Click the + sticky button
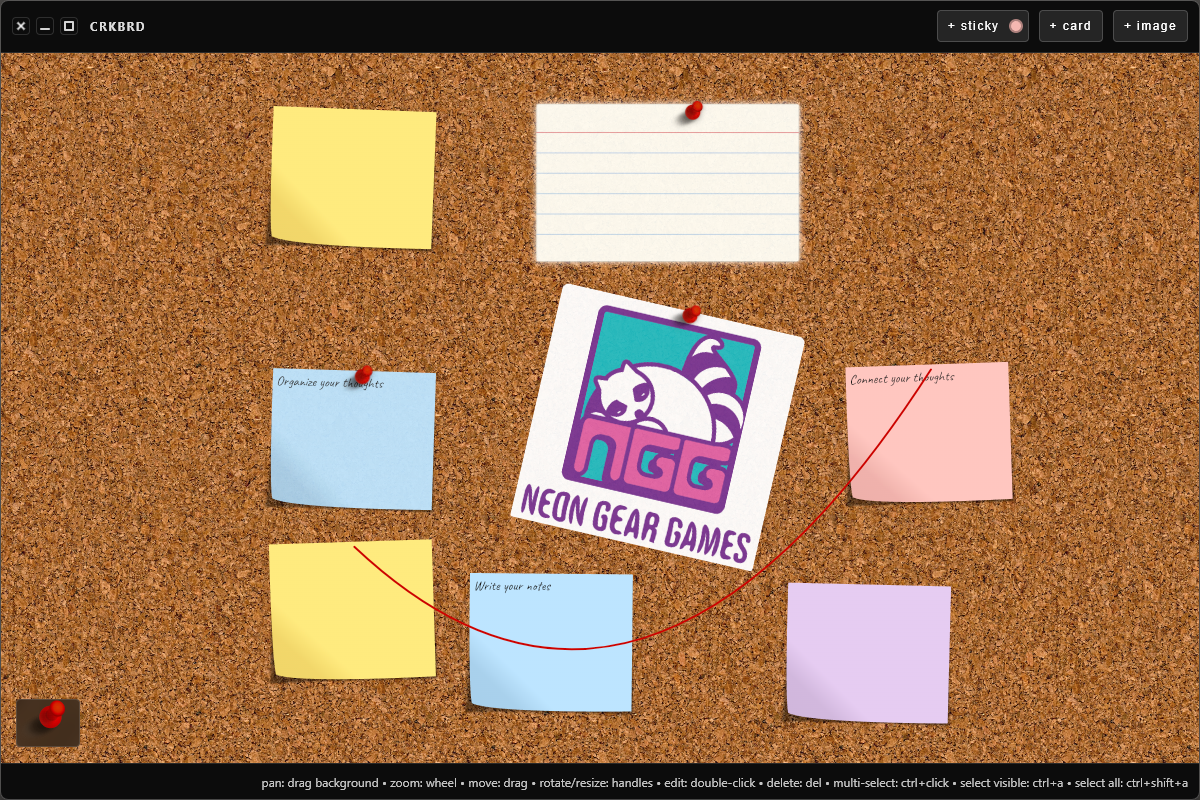 [982, 26]
